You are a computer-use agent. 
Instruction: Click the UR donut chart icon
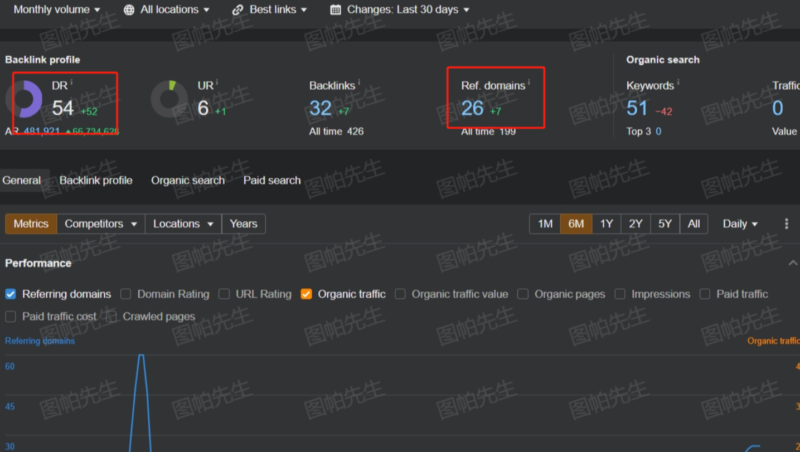[x=167, y=98]
